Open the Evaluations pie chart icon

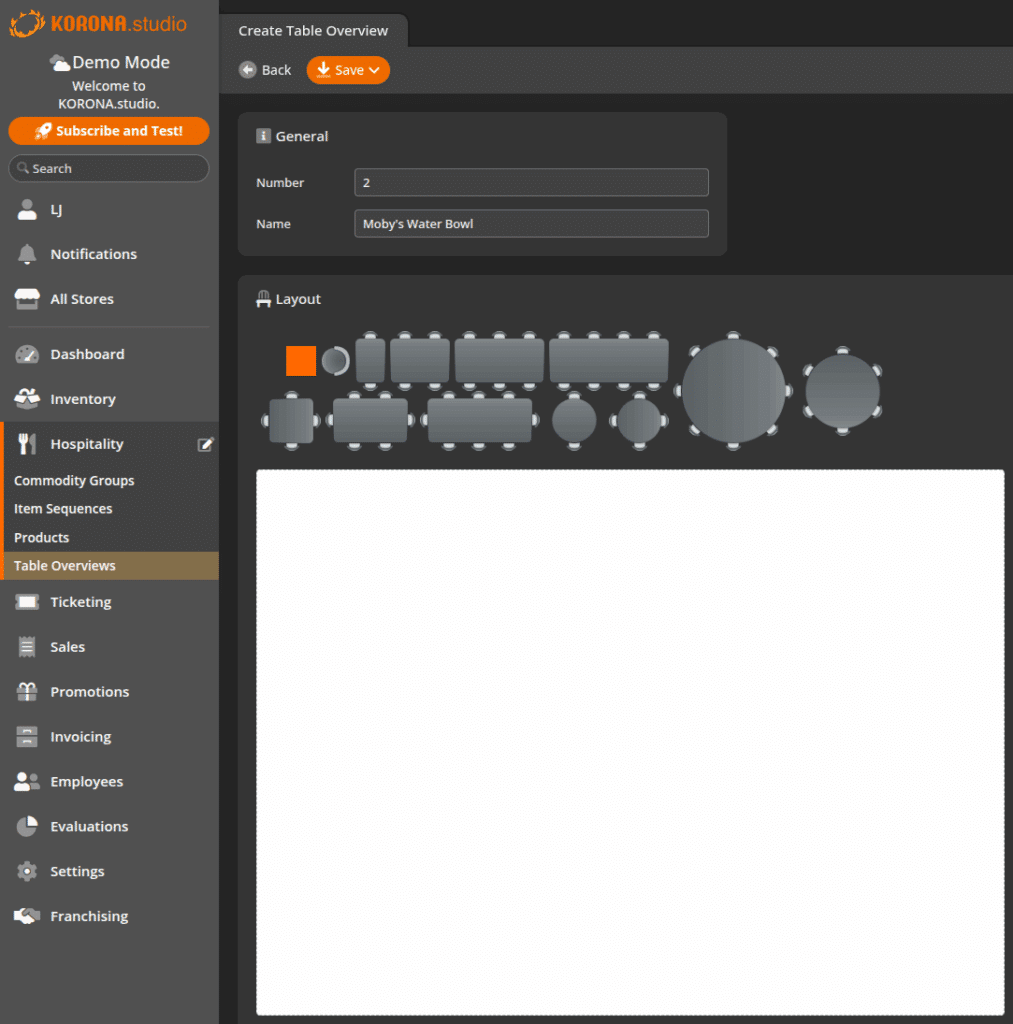(x=27, y=826)
